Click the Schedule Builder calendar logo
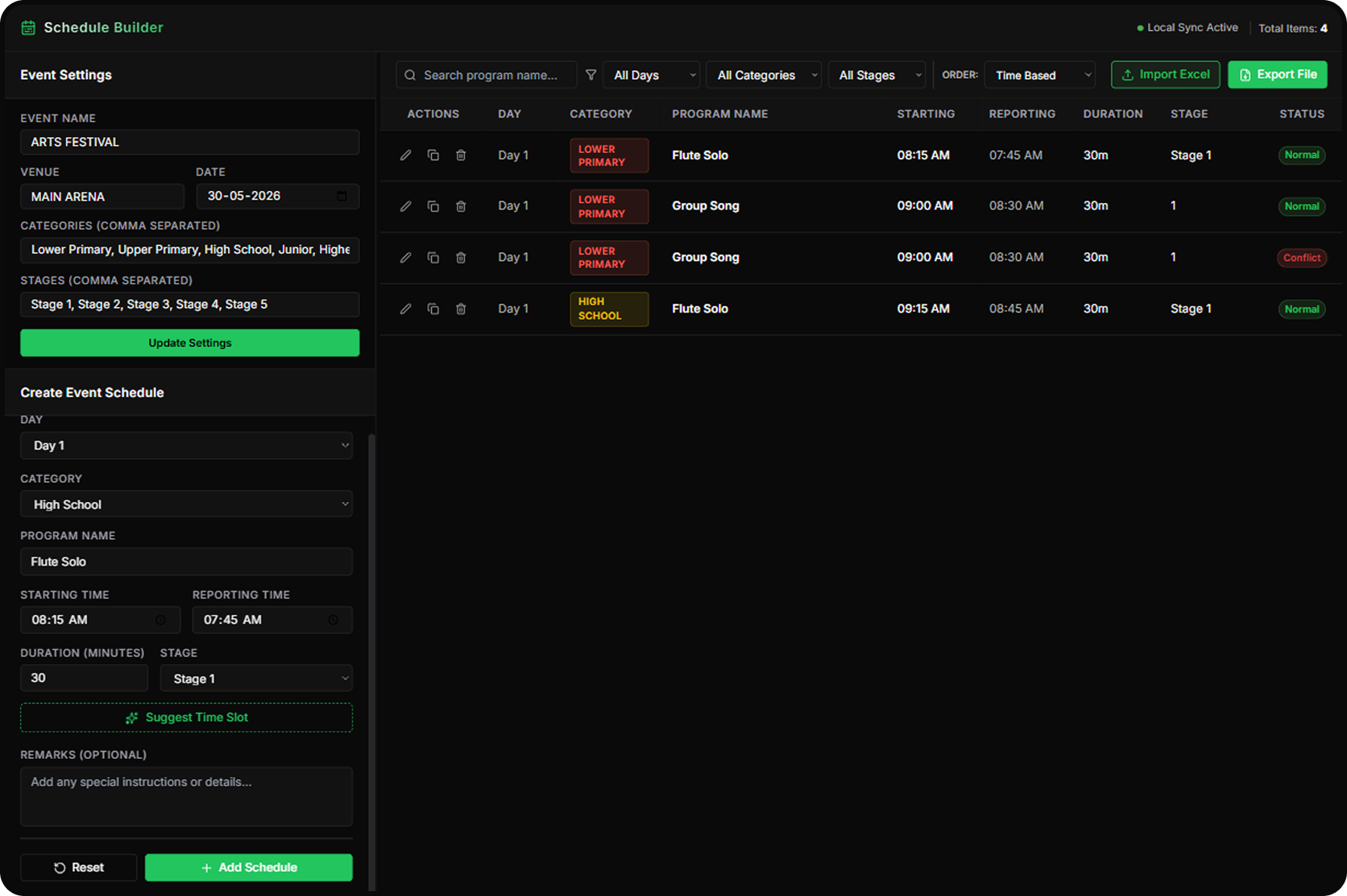The height and width of the screenshot is (896, 1347). click(28, 27)
